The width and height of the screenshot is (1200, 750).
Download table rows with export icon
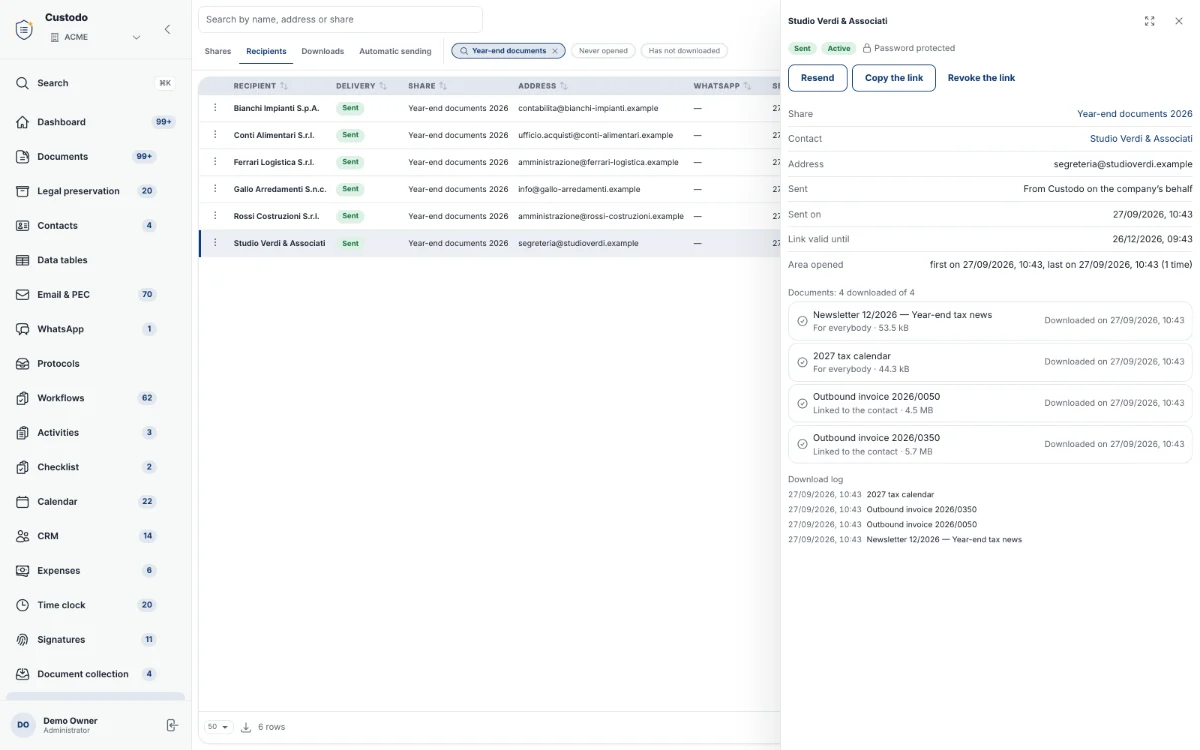tap(246, 727)
